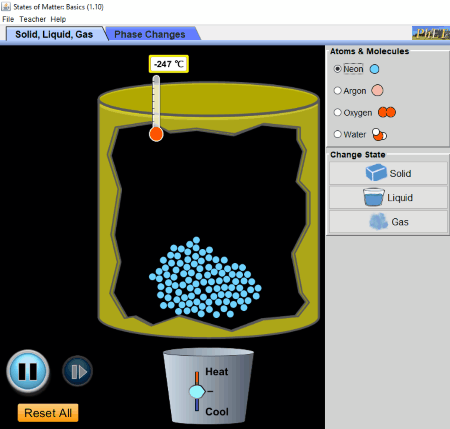Open the Teacher menu
The image size is (450, 429).
[x=32, y=19]
